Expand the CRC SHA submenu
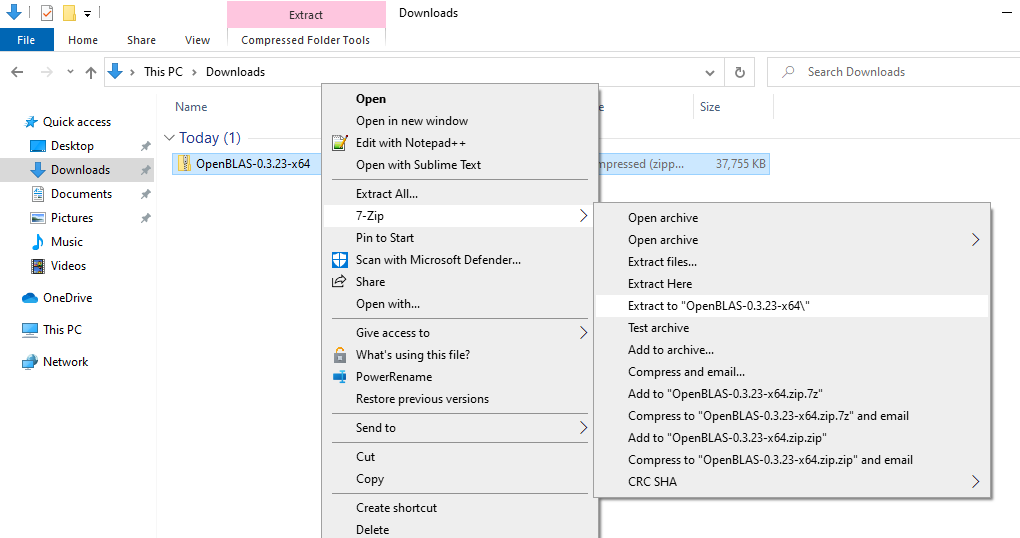1020x538 pixels. click(x=976, y=482)
